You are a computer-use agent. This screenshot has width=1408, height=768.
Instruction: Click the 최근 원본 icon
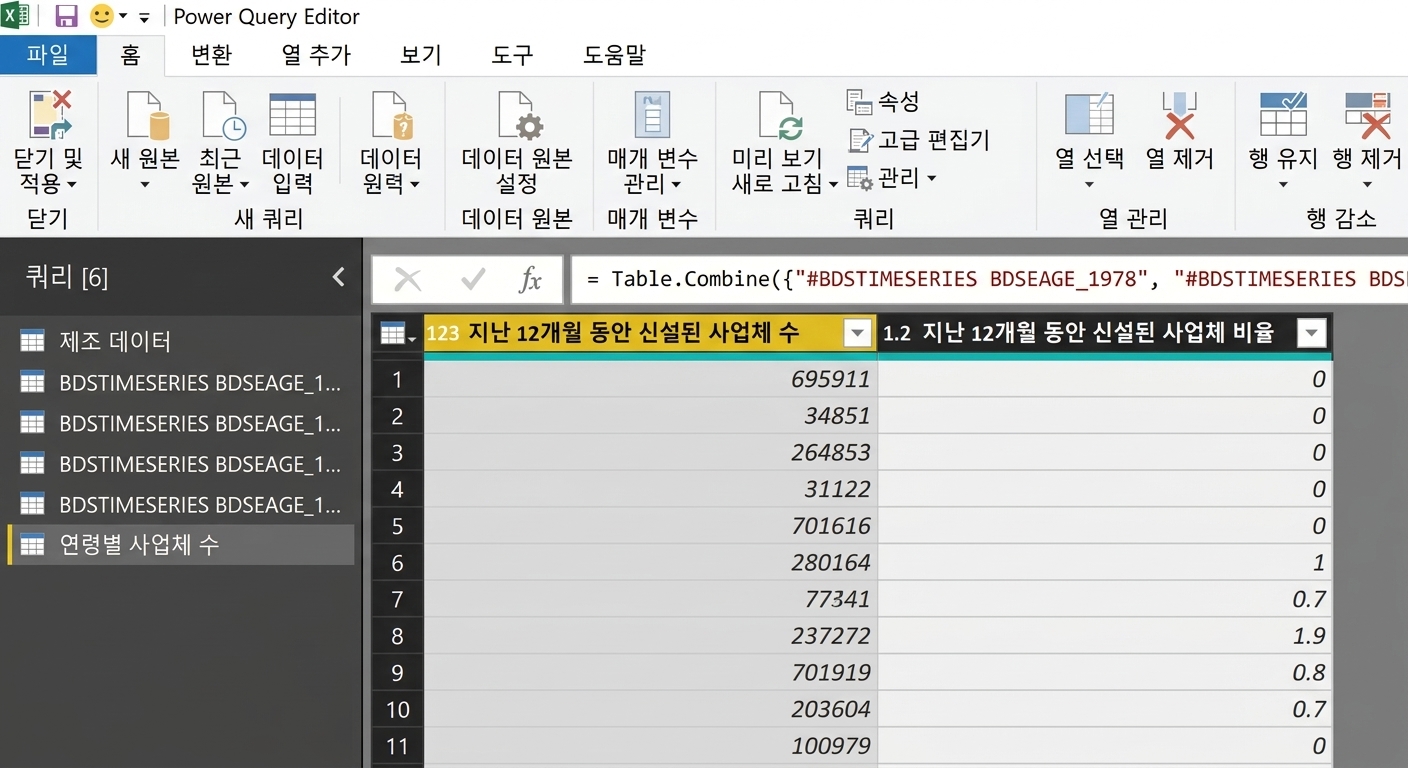pyautogui.click(x=222, y=114)
